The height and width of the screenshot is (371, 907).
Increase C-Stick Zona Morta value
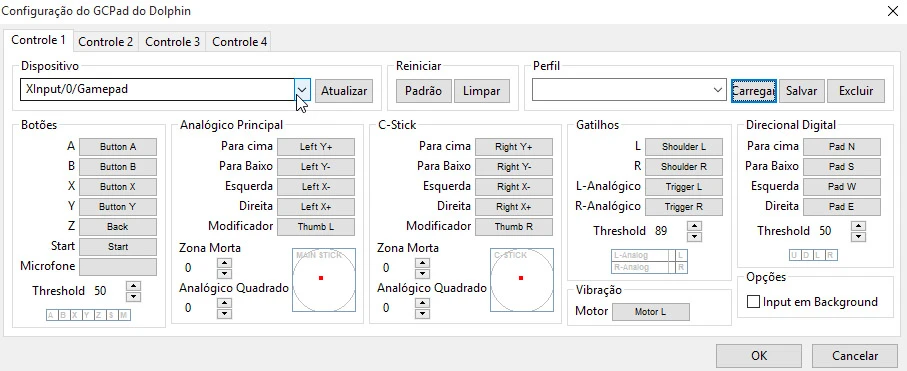pyautogui.click(x=423, y=263)
